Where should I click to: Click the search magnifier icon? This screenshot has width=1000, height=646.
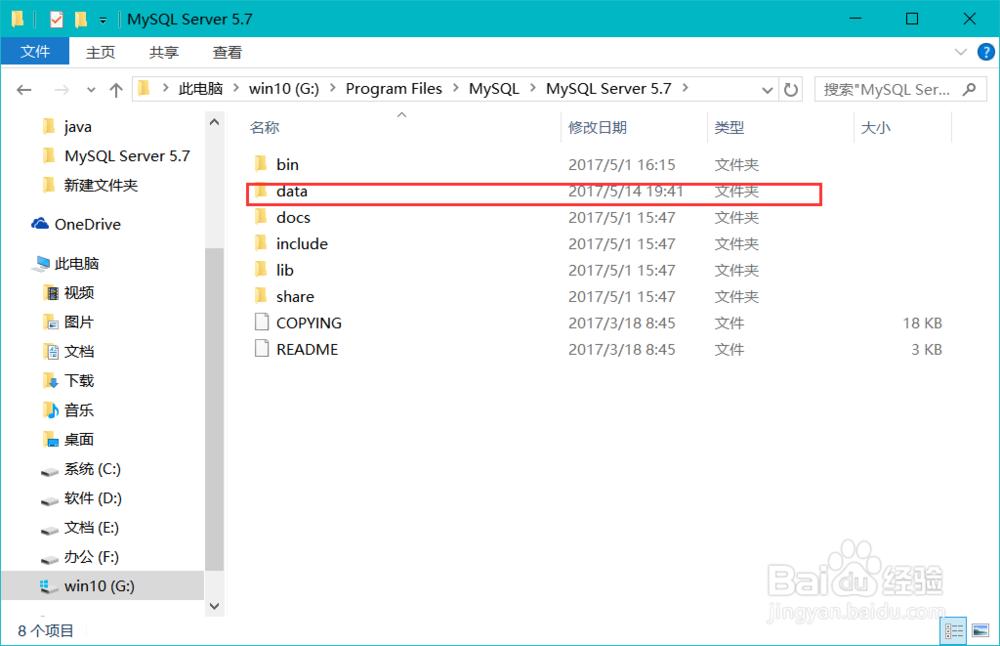(969, 88)
